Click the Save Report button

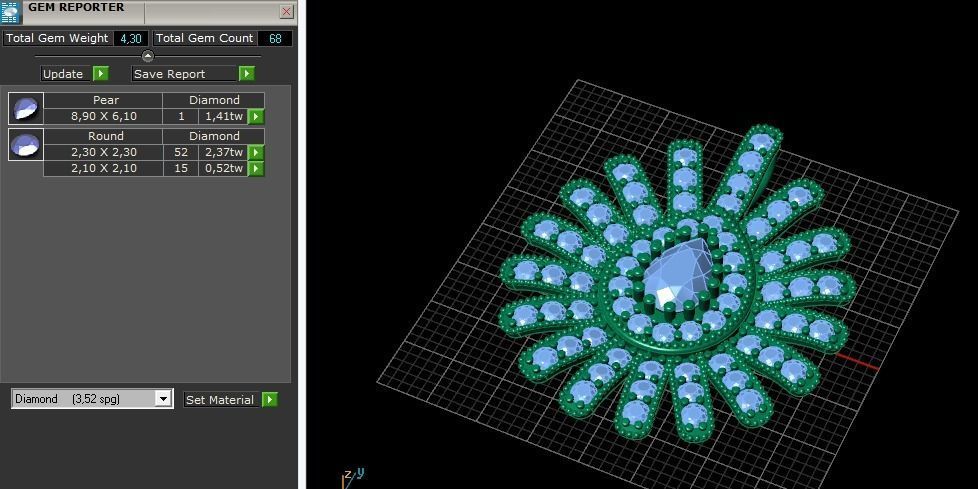click(x=185, y=74)
